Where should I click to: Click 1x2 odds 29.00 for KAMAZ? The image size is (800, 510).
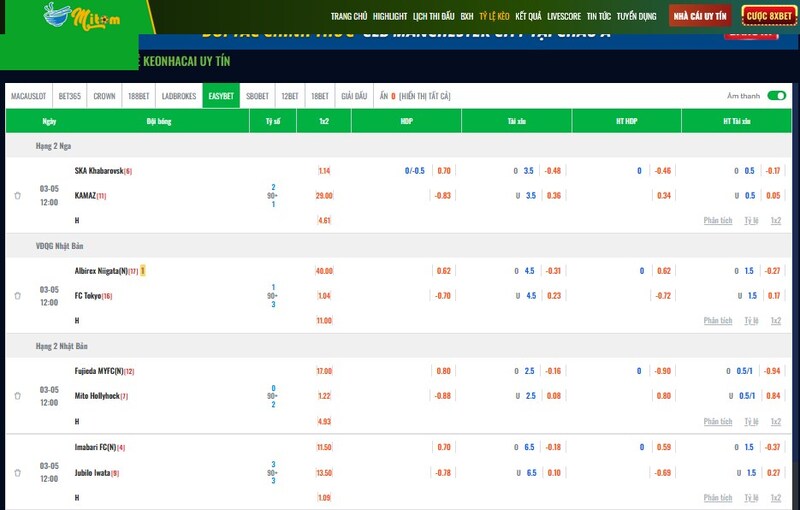[x=324, y=195]
